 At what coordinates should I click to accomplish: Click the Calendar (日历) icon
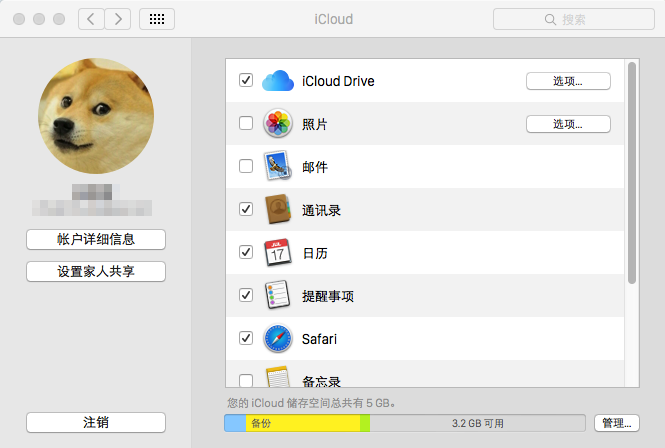[277, 253]
